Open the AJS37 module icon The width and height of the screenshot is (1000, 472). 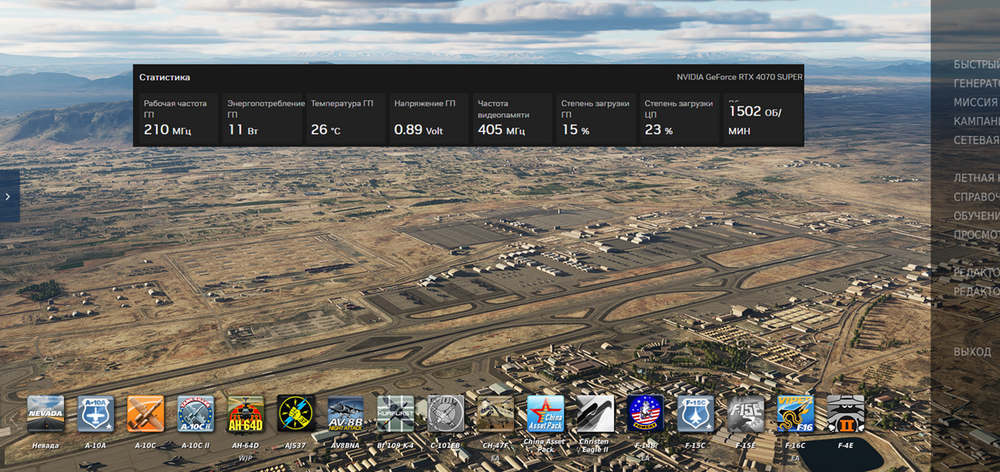(x=296, y=413)
